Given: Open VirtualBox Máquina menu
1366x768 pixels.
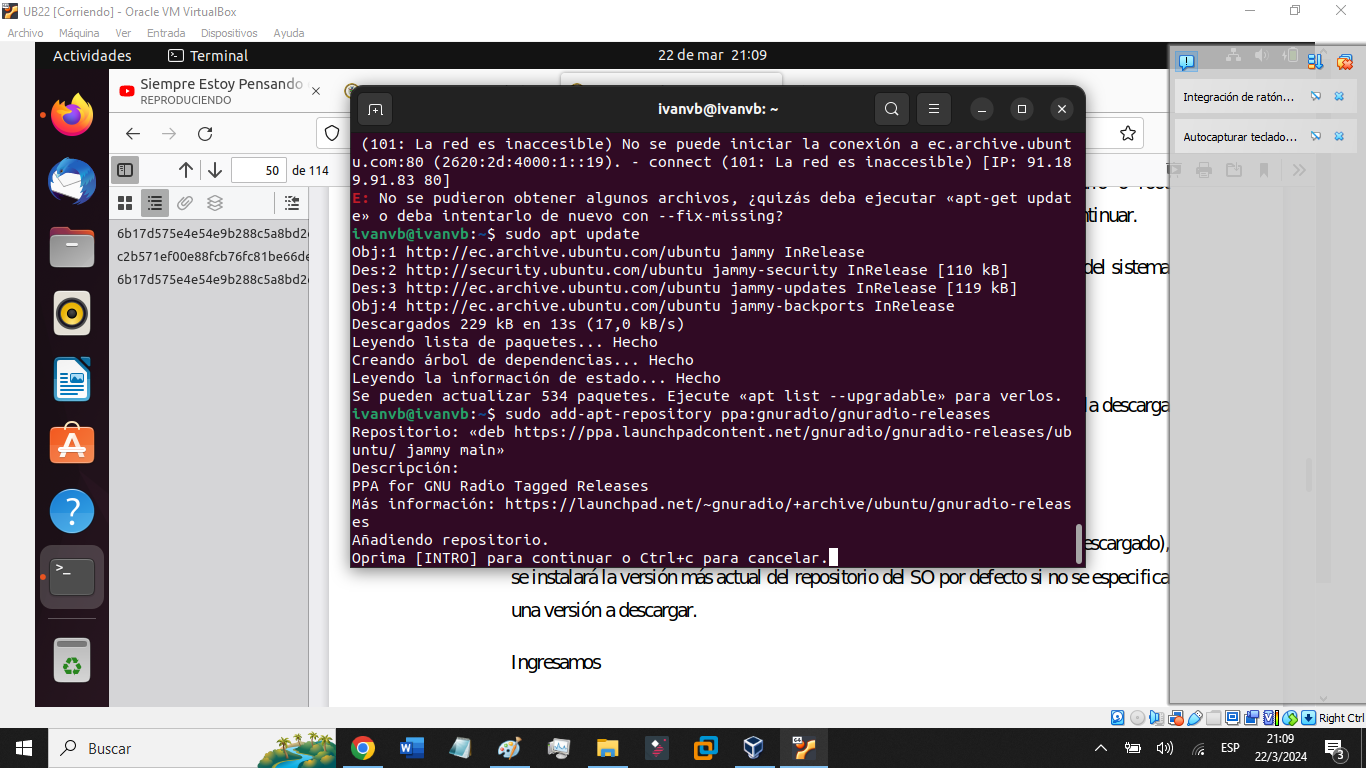Looking at the screenshot, I should [79, 33].
